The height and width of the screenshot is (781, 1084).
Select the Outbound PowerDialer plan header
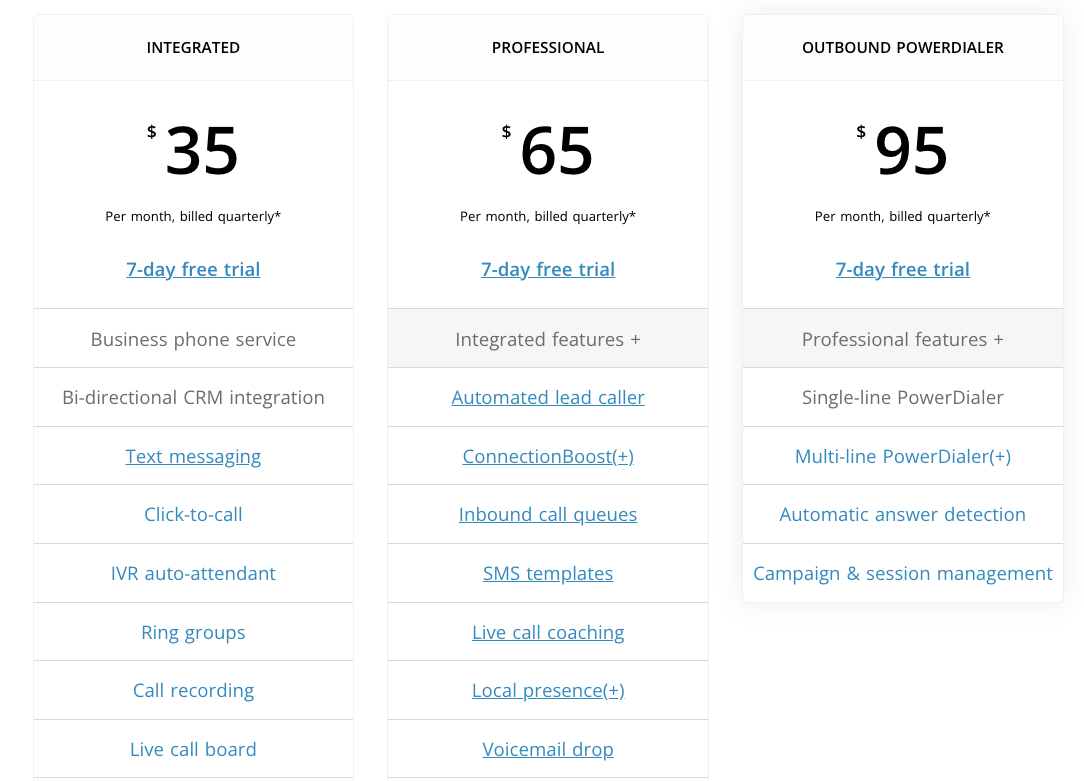click(902, 48)
